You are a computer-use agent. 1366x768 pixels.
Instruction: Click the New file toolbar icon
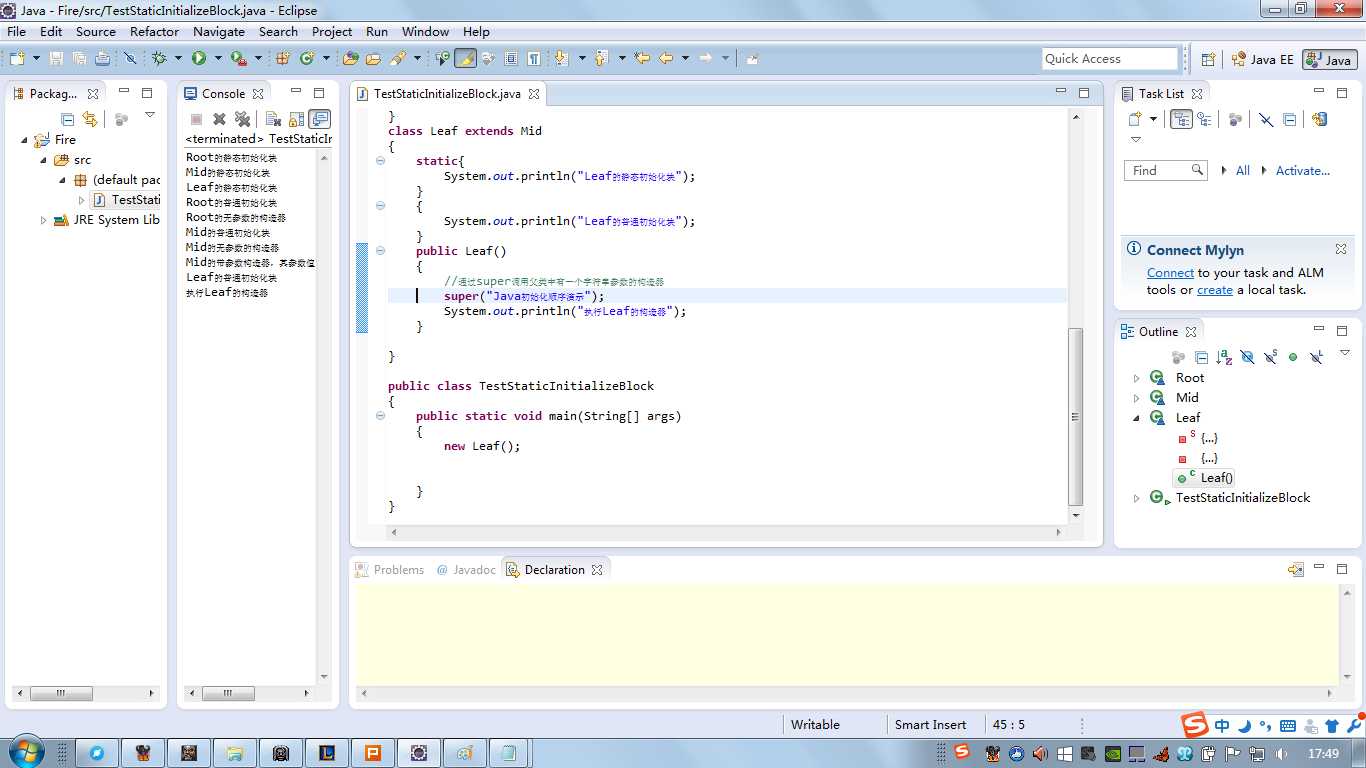click(x=18, y=58)
